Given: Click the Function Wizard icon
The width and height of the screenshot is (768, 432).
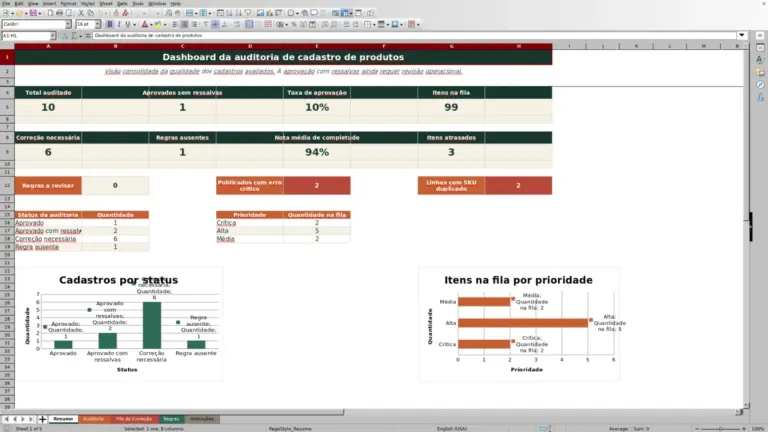Looking at the screenshot, I should 65,36.
